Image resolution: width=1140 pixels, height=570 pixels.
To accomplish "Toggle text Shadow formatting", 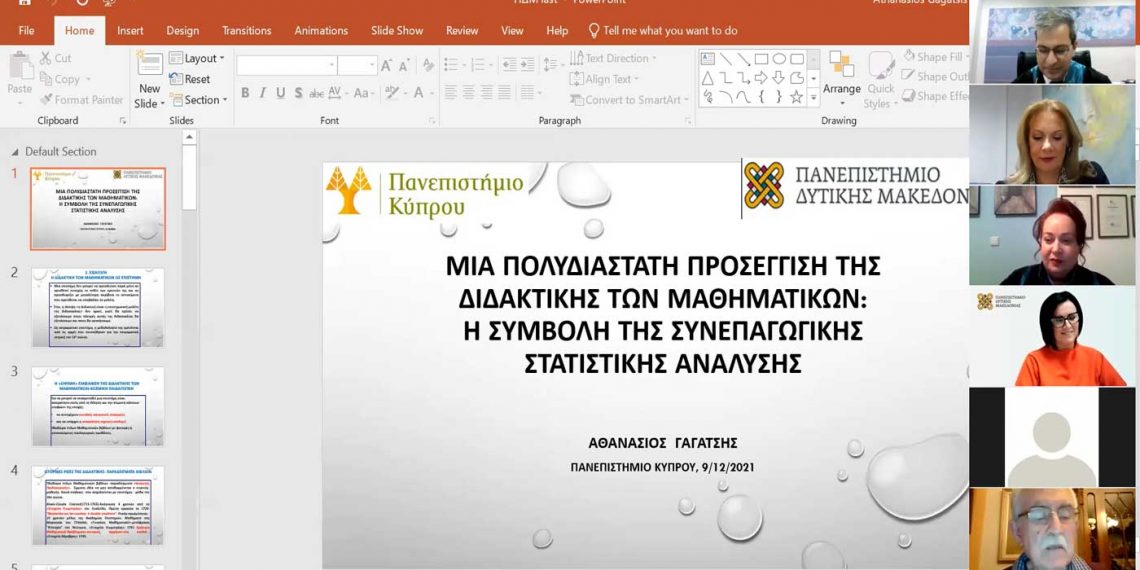I will [298, 92].
